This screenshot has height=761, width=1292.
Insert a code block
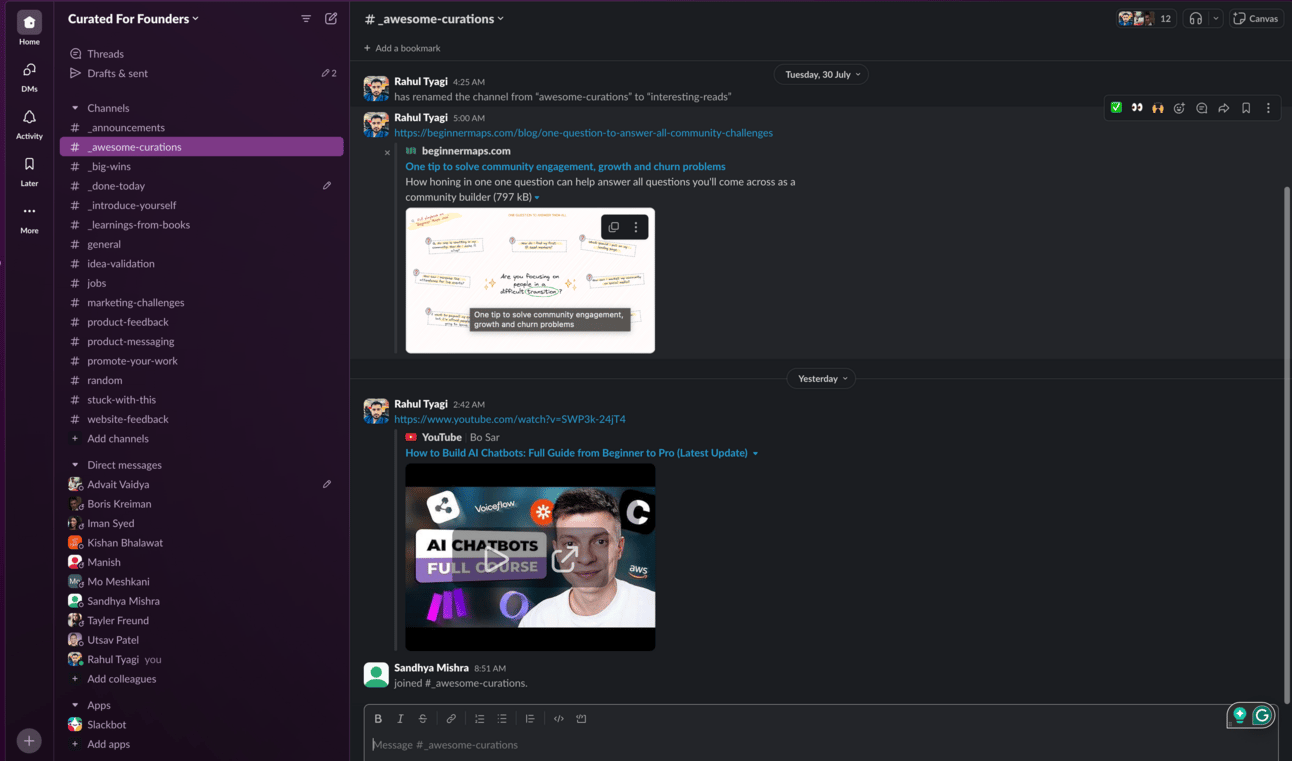point(581,719)
